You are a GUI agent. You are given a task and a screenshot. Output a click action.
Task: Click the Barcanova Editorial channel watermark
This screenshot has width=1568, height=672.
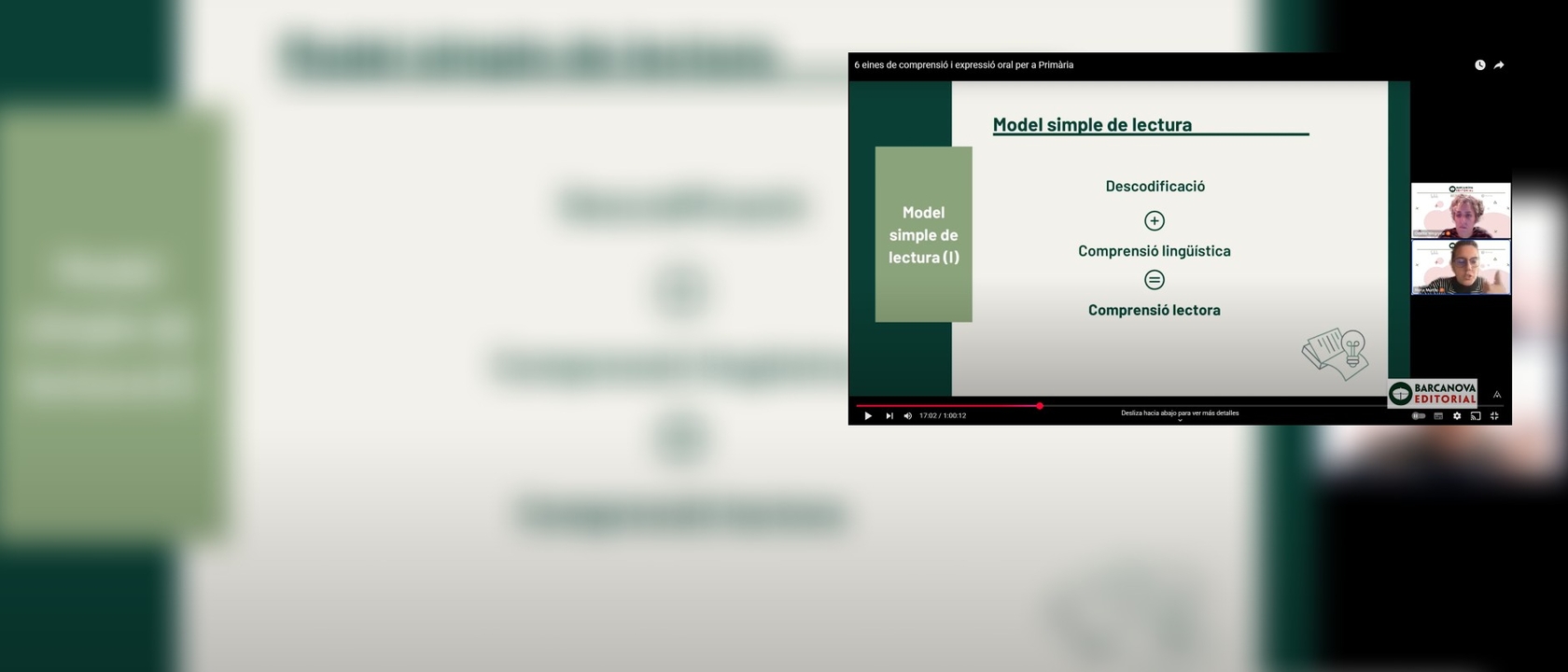pos(1433,394)
